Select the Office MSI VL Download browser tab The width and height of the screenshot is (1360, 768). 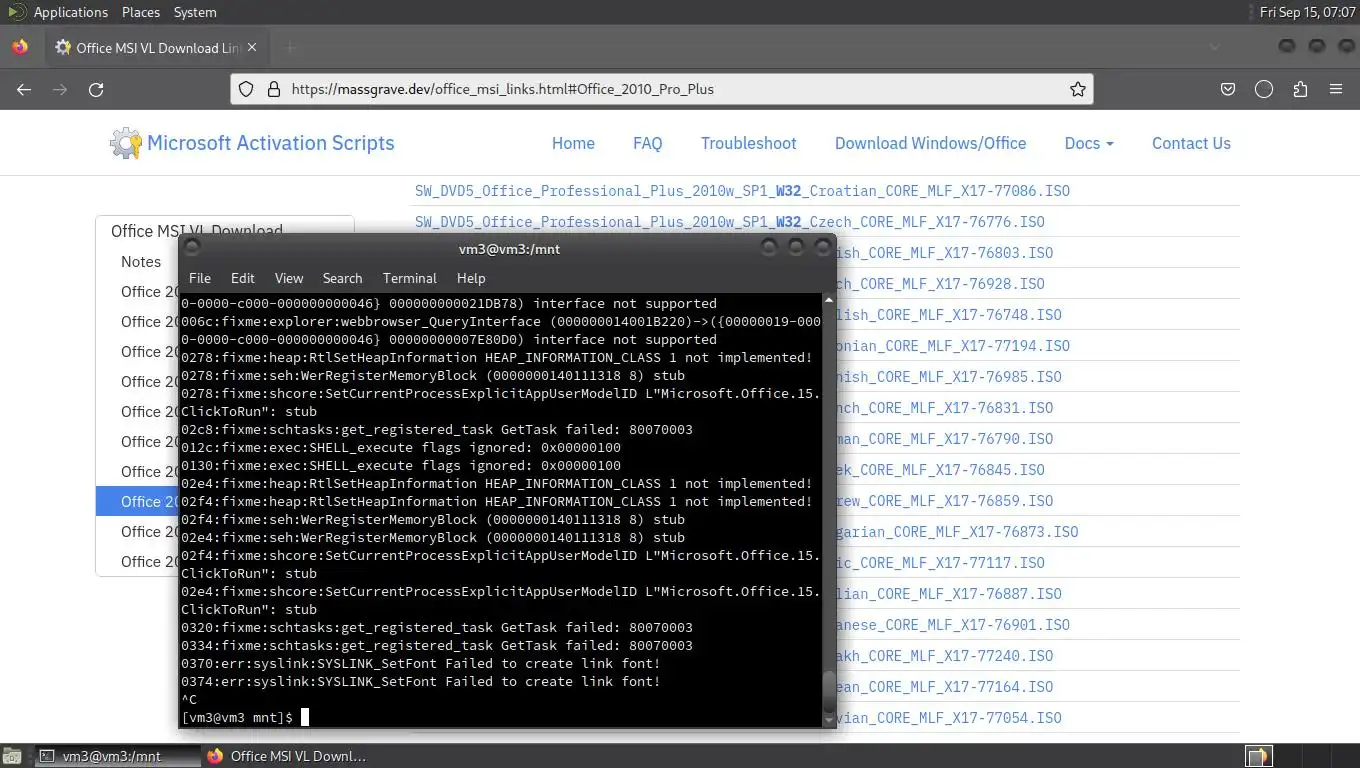point(156,47)
